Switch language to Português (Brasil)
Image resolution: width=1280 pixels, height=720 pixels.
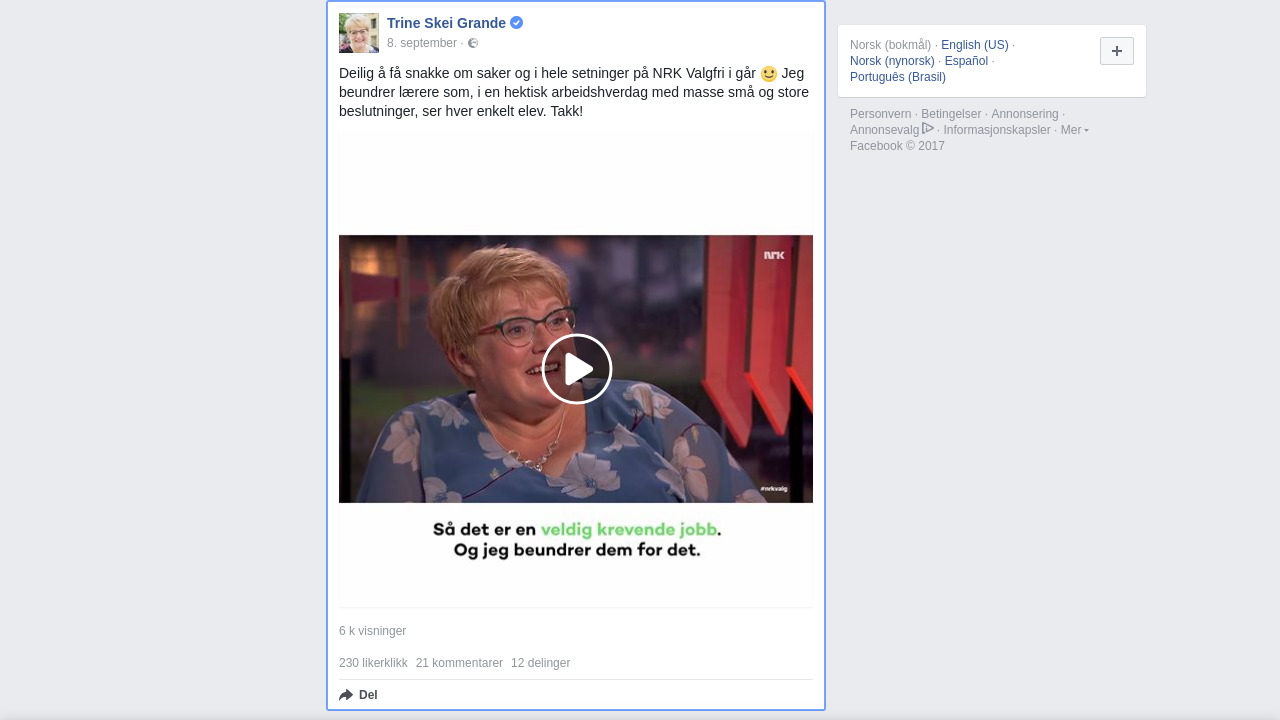click(x=898, y=77)
